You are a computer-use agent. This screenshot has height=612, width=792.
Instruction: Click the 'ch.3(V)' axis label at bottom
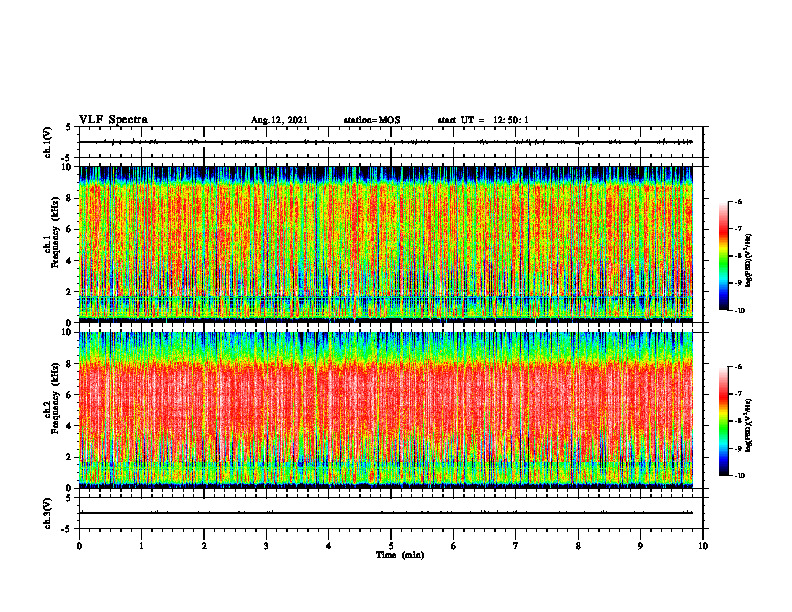pyautogui.click(x=48, y=513)
